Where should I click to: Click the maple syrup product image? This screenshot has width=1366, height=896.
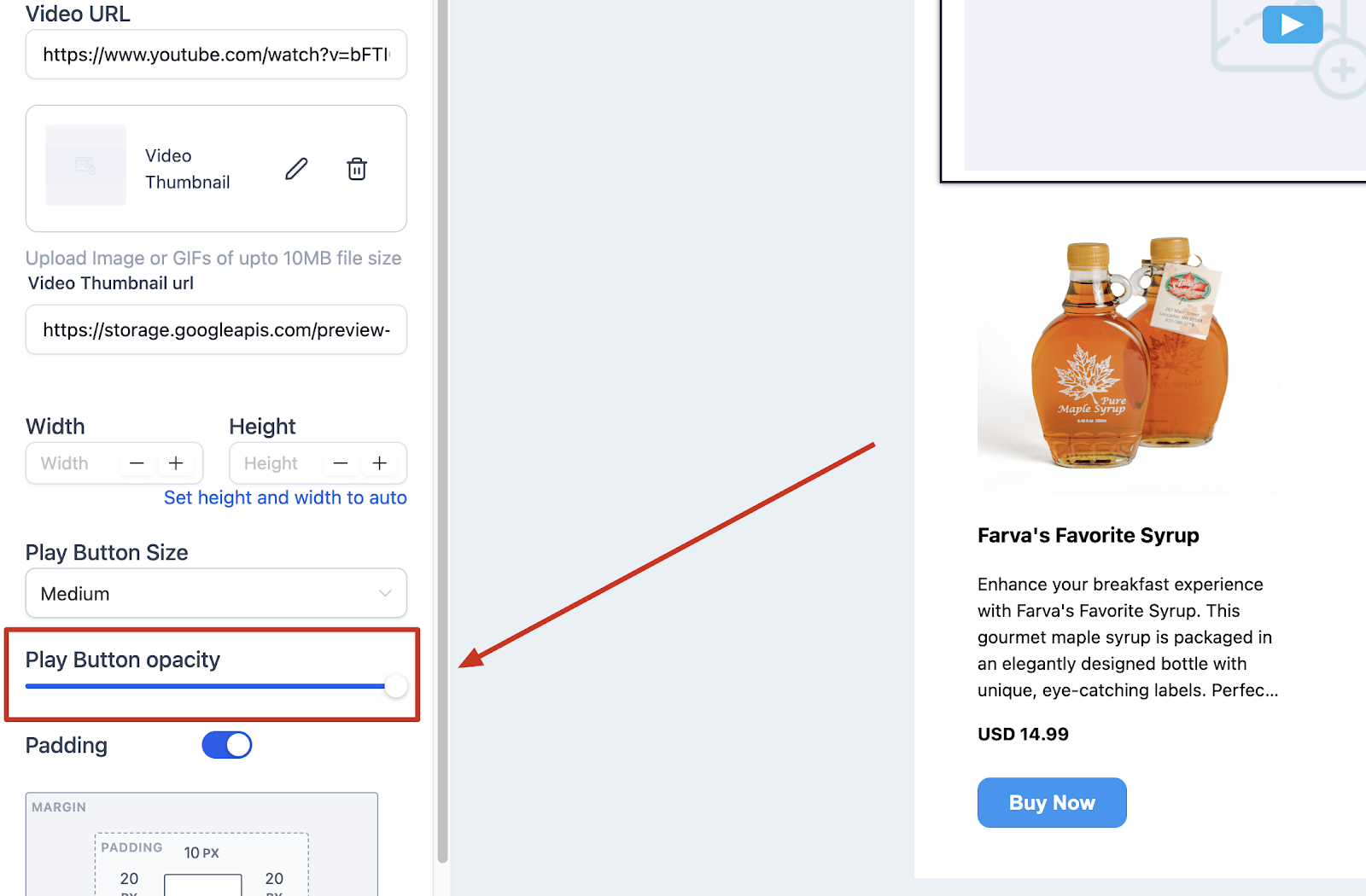click(x=1128, y=354)
